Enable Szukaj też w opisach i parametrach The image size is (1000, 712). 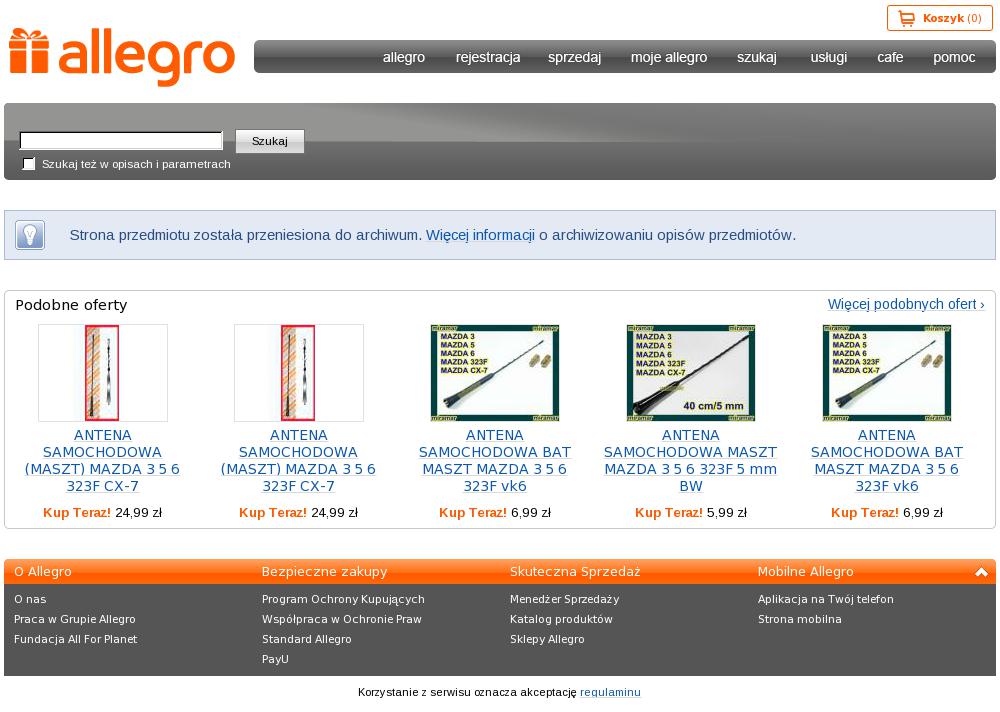[x=29, y=164]
